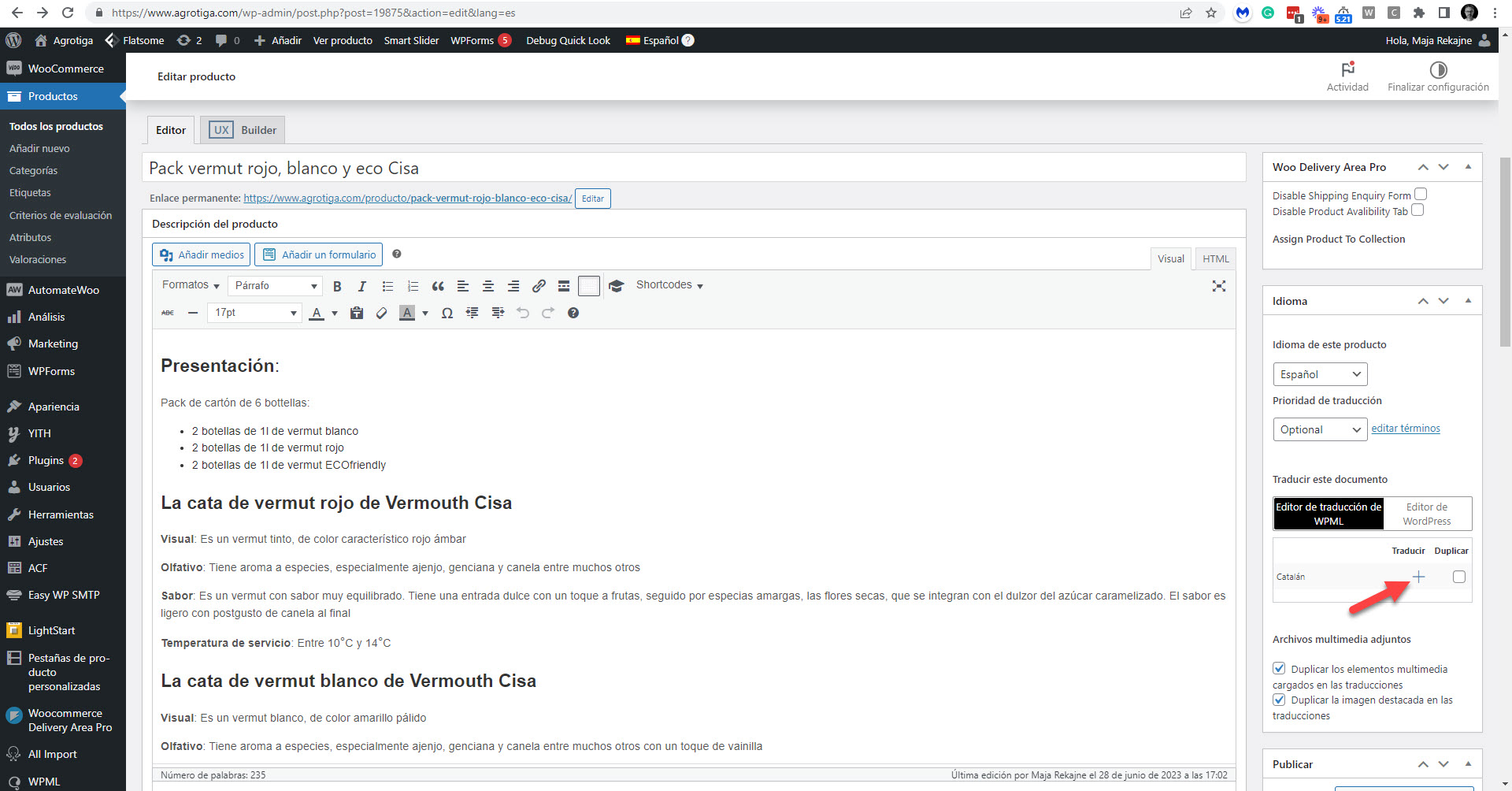The image size is (1512, 791).
Task: Open background color picker arrow
Action: [x=425, y=313]
